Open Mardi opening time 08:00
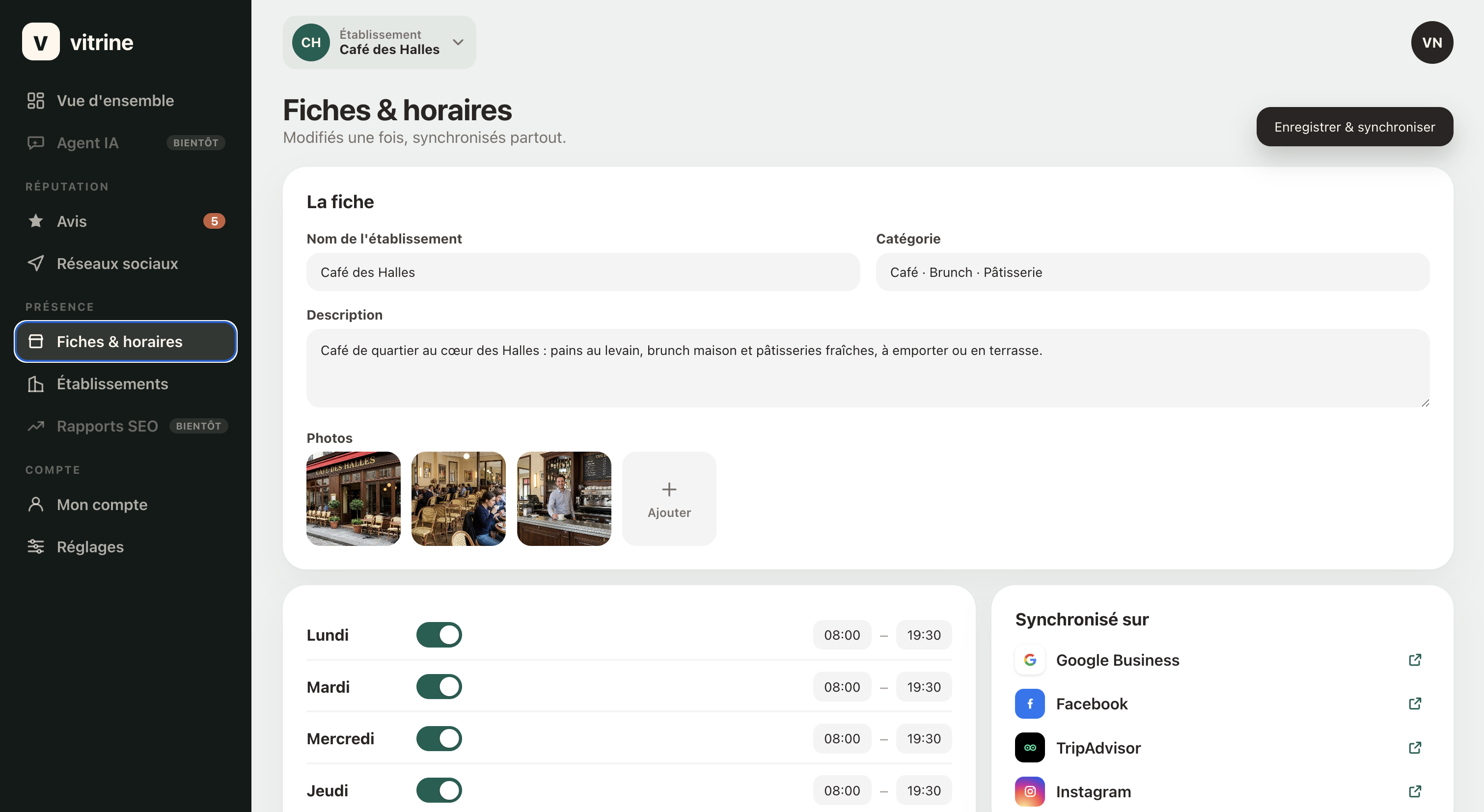 pyautogui.click(x=842, y=686)
